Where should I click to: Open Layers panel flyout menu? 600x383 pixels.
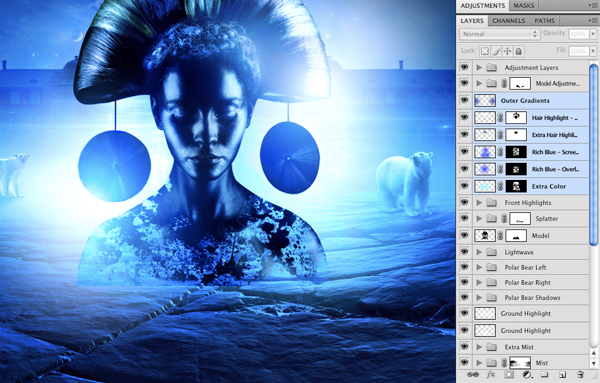[592, 20]
